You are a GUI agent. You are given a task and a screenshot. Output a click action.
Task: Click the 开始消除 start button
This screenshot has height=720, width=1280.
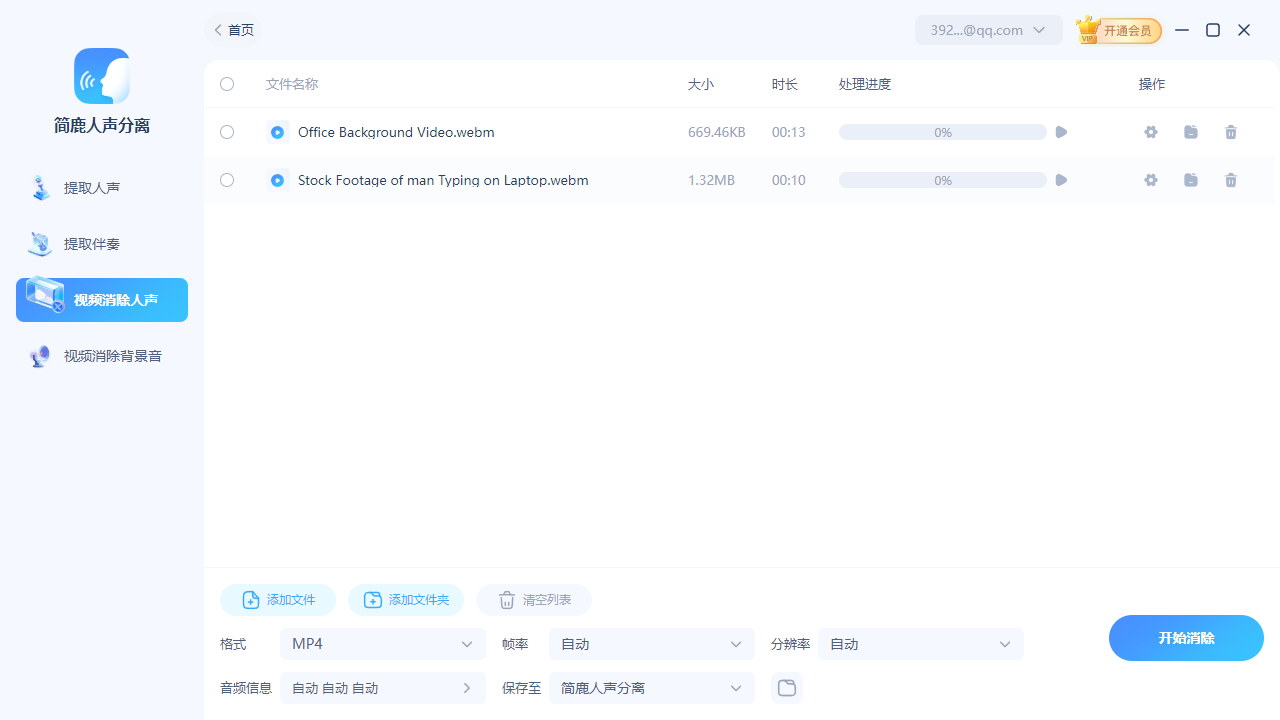coord(1186,638)
